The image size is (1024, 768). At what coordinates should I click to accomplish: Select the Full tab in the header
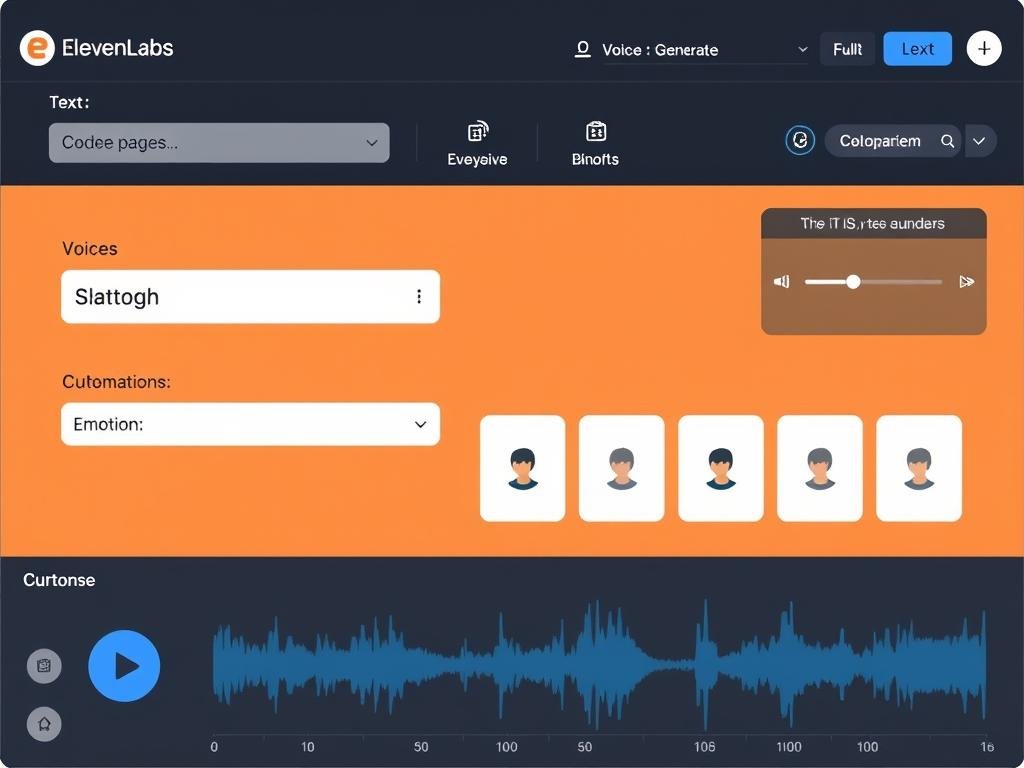pos(847,48)
